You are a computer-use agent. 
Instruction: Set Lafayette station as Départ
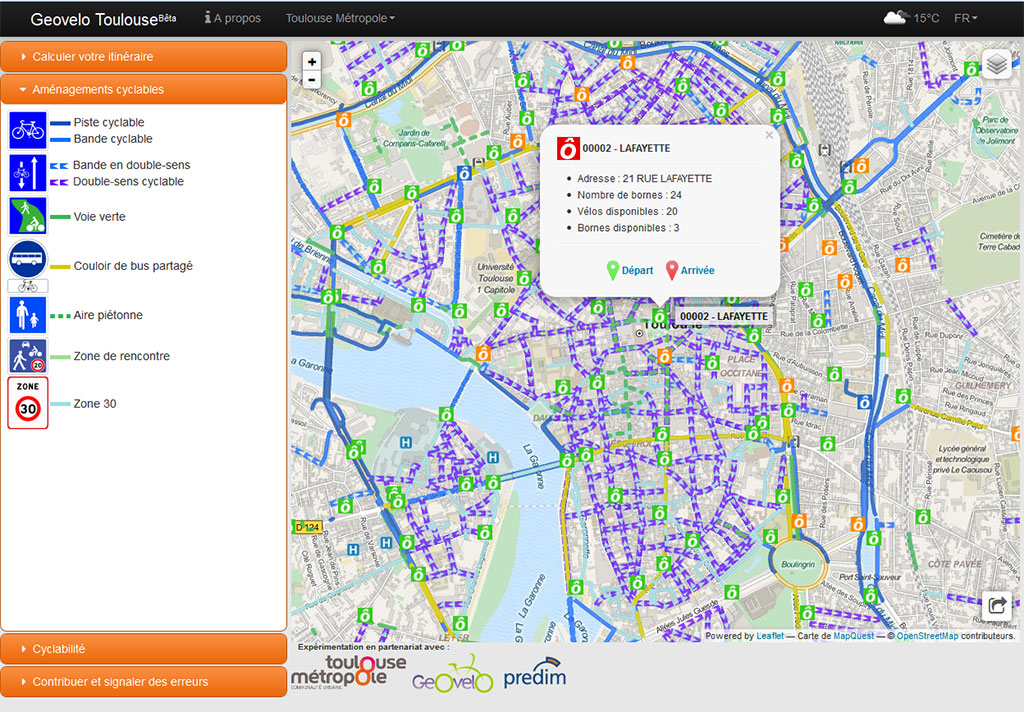(x=637, y=270)
